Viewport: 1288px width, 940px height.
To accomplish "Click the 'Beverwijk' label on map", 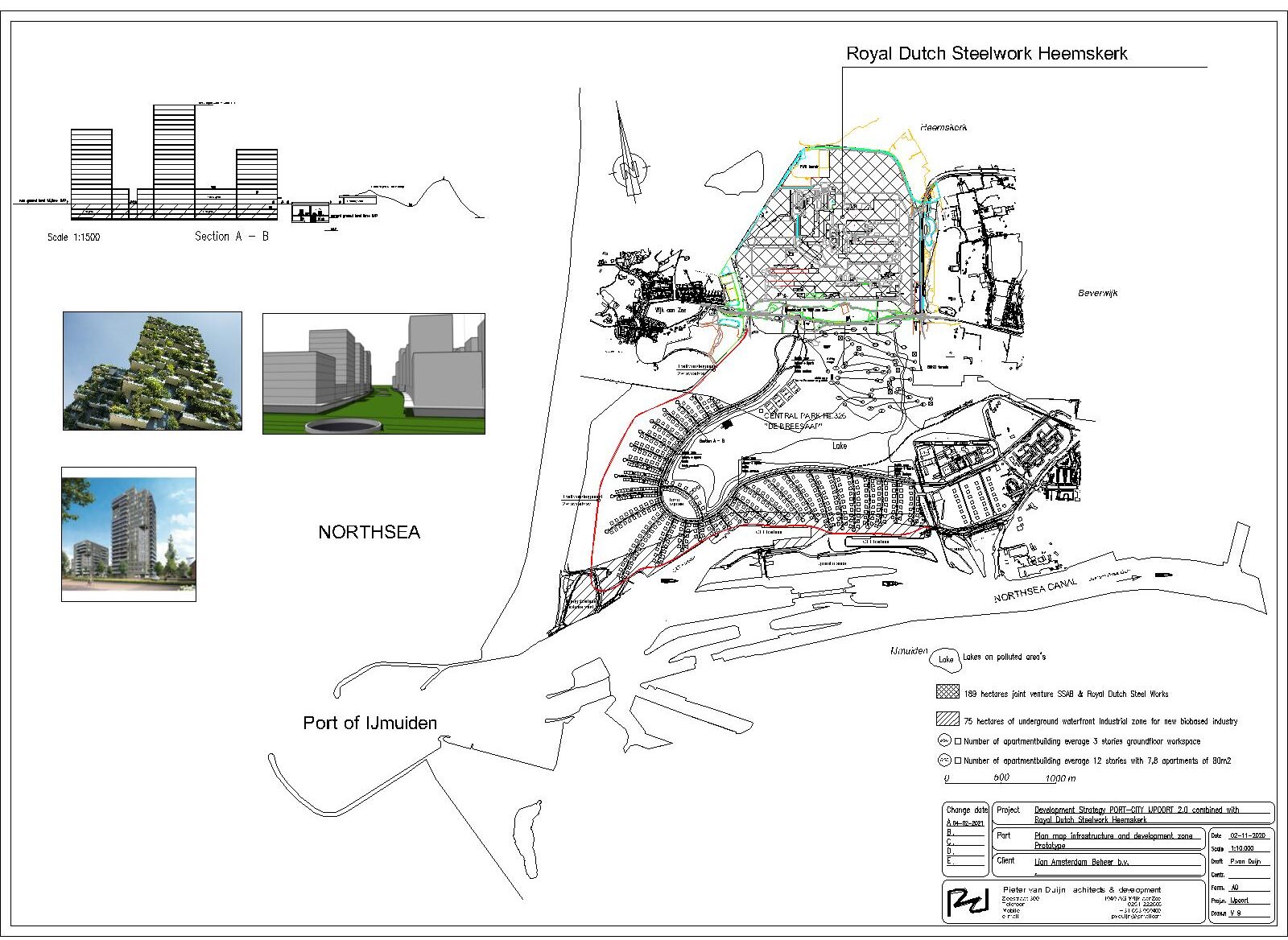I will (1098, 293).
